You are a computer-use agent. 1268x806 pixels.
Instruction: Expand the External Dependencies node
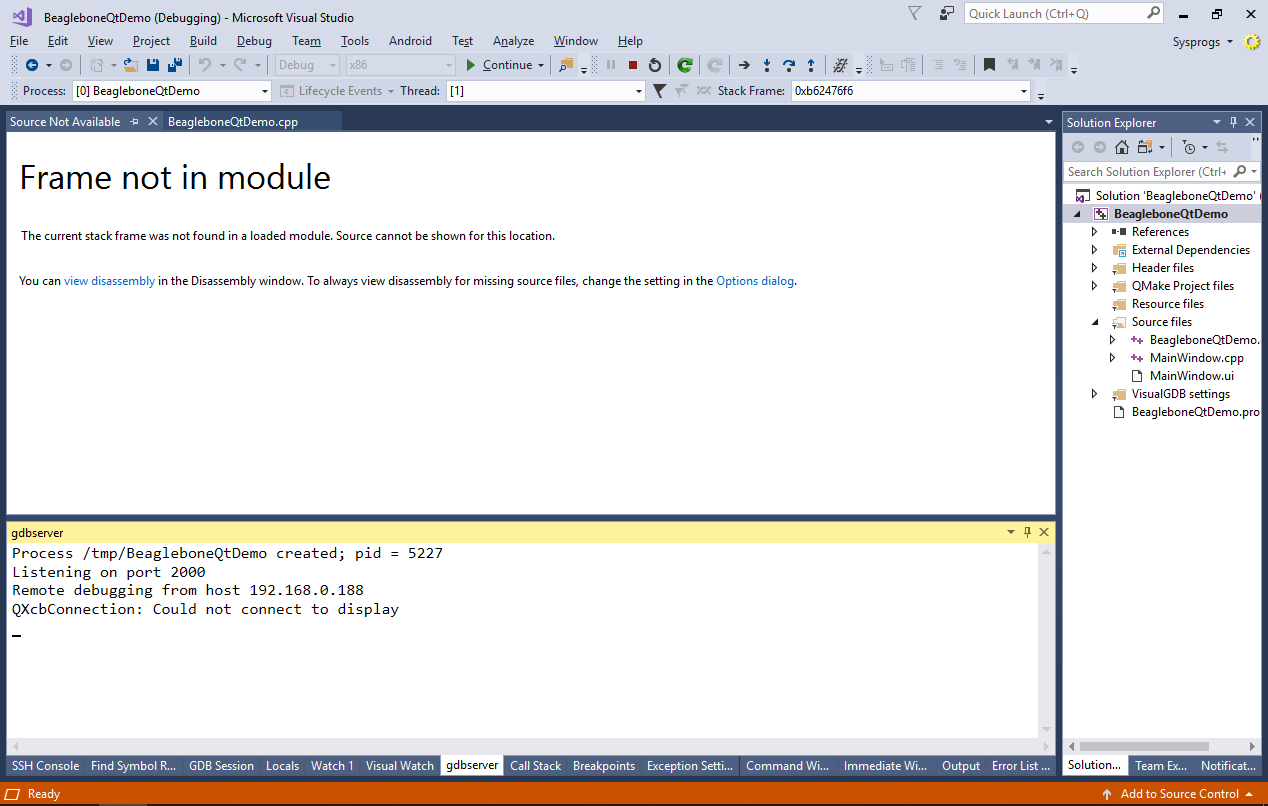(x=1095, y=250)
